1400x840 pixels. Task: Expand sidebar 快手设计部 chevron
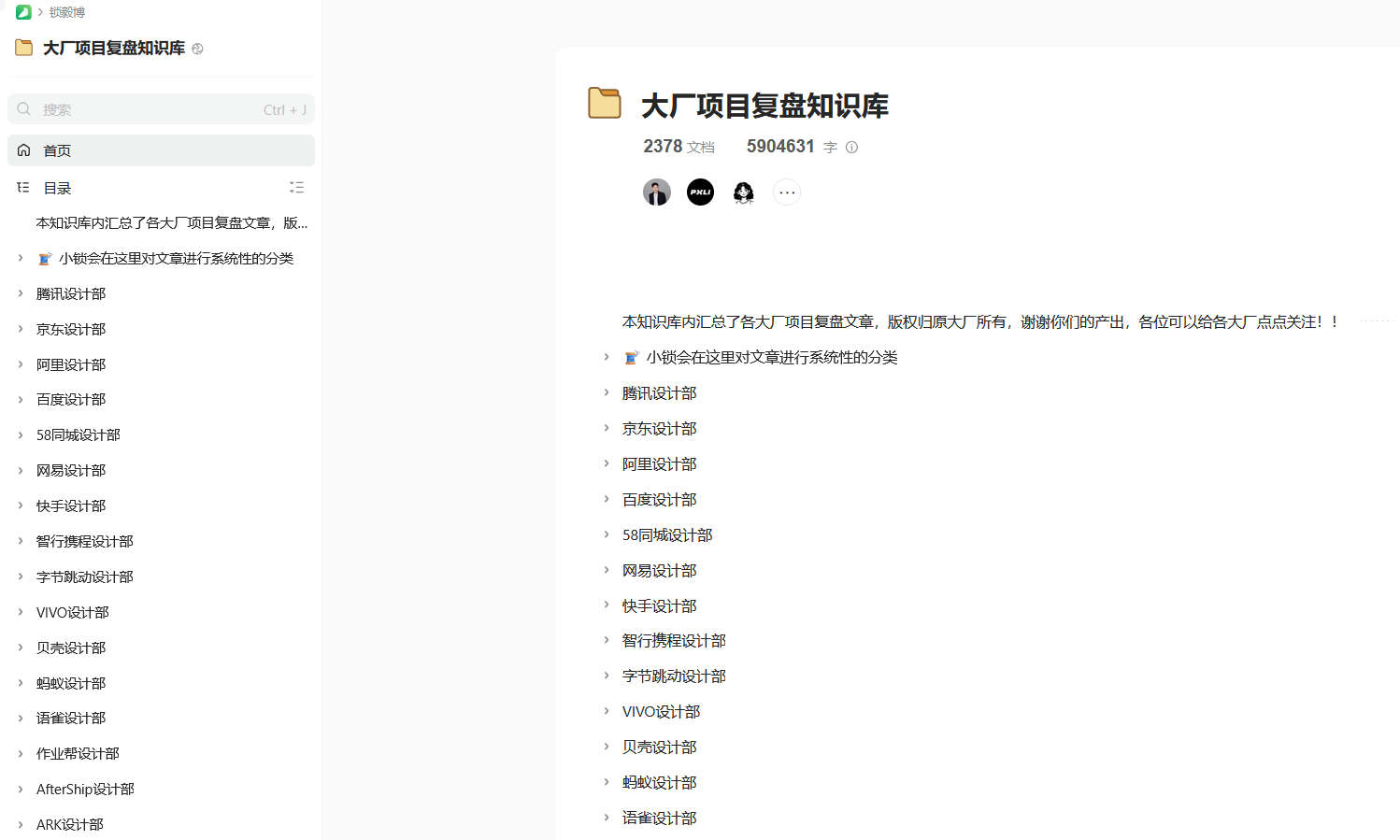21,505
